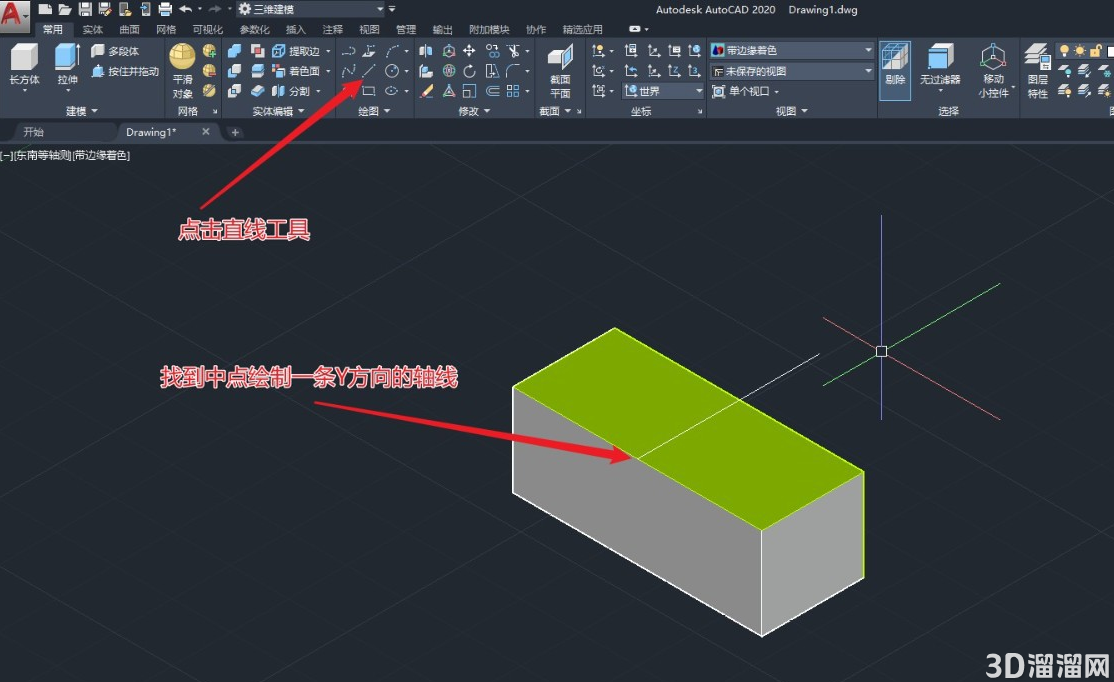
Task: Click the 提取边 extract edges tool
Action: pyautogui.click(x=297, y=51)
